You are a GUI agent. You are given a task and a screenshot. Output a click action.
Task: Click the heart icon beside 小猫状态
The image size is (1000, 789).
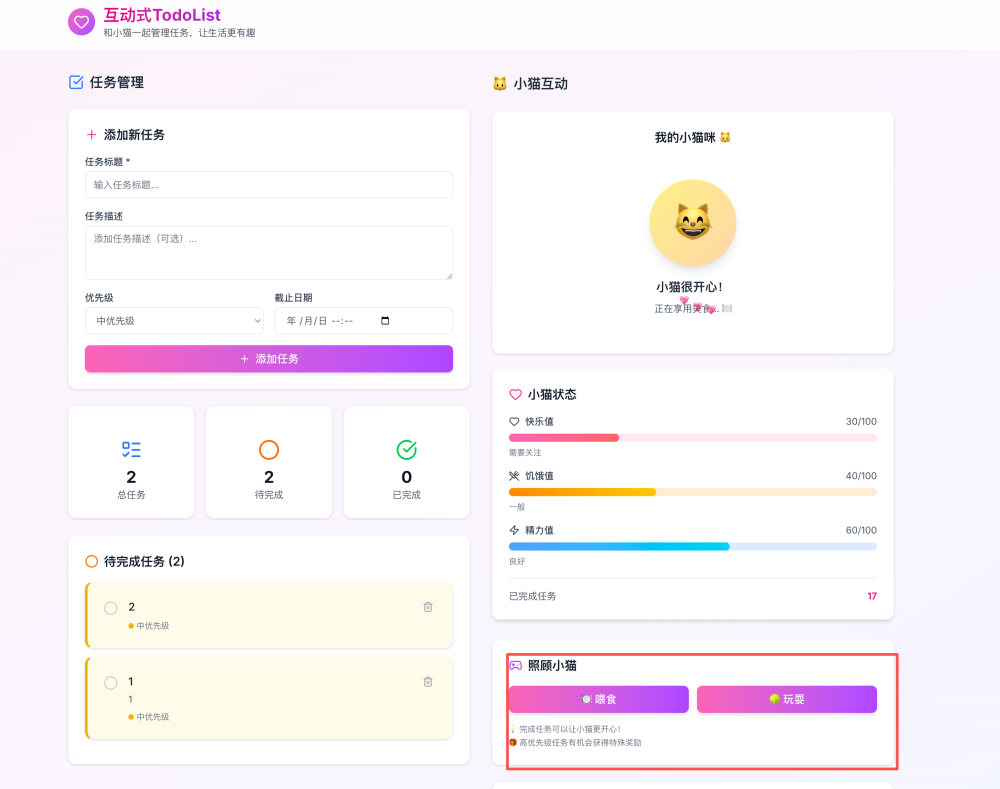[x=517, y=394]
